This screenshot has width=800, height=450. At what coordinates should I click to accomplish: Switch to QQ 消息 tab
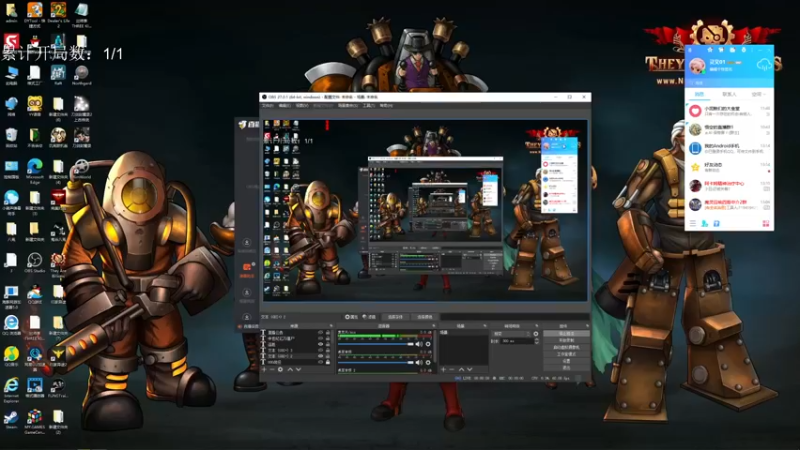coord(699,94)
